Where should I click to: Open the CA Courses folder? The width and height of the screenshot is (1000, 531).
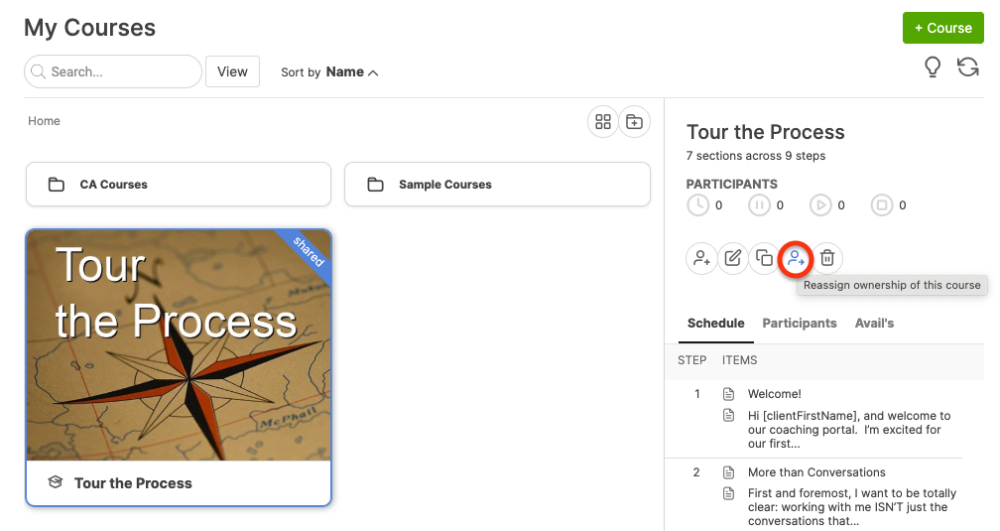point(178,185)
